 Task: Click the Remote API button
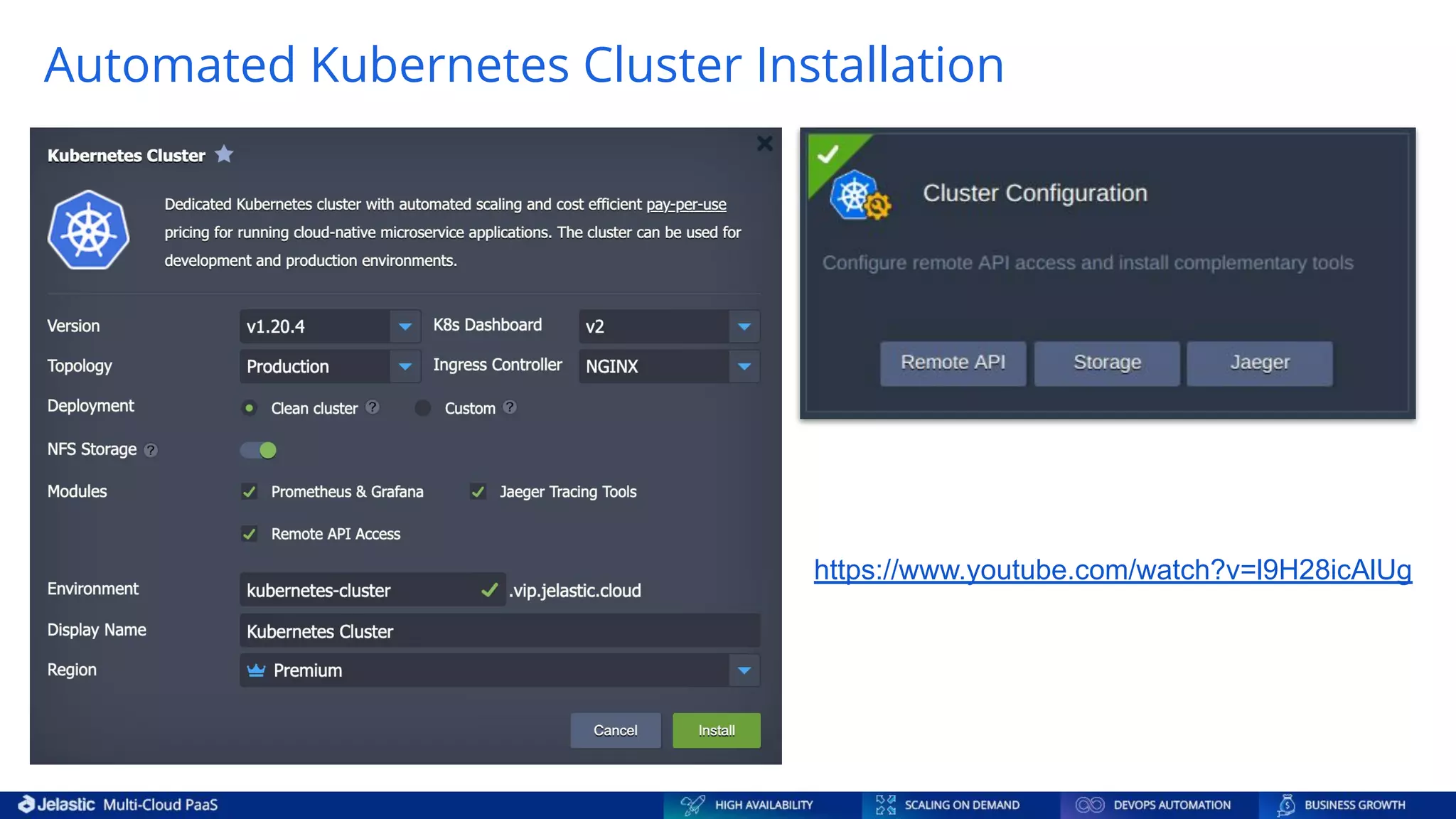pos(953,363)
